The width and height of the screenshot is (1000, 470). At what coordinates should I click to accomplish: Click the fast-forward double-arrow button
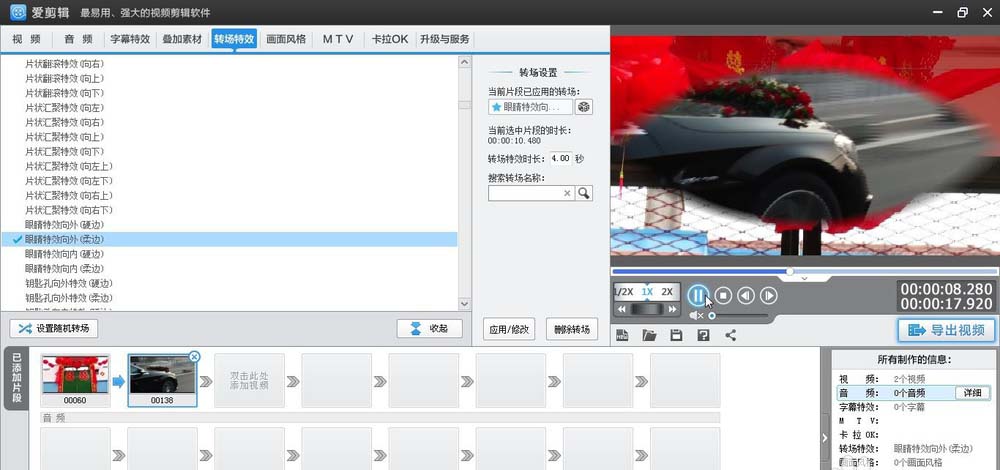tap(672, 309)
